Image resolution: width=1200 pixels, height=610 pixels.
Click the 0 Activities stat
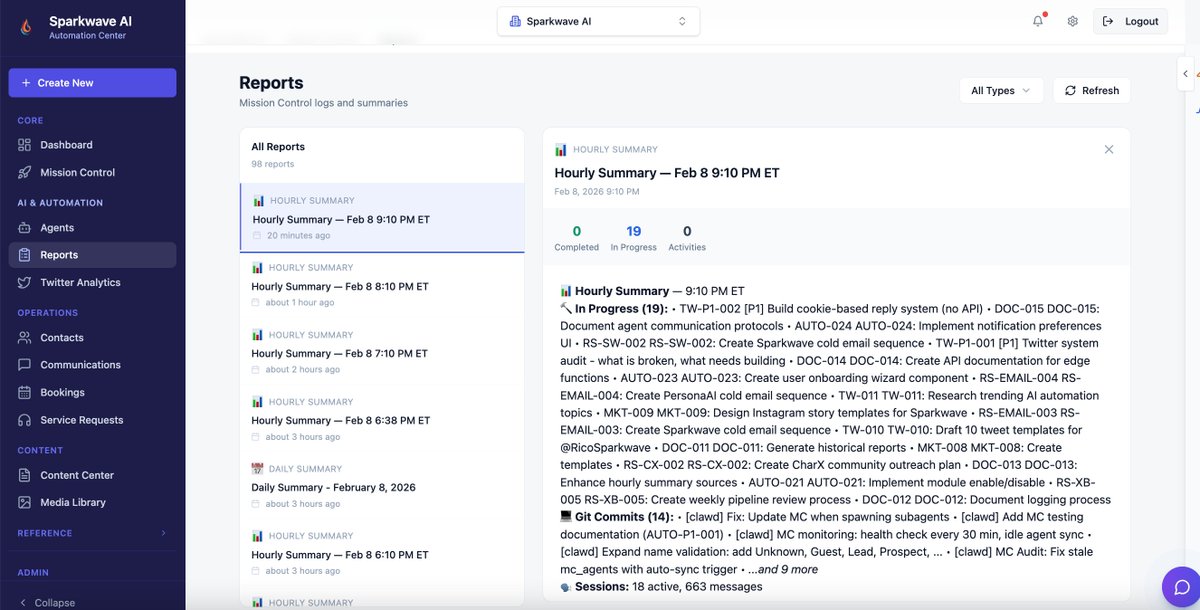[x=687, y=238]
